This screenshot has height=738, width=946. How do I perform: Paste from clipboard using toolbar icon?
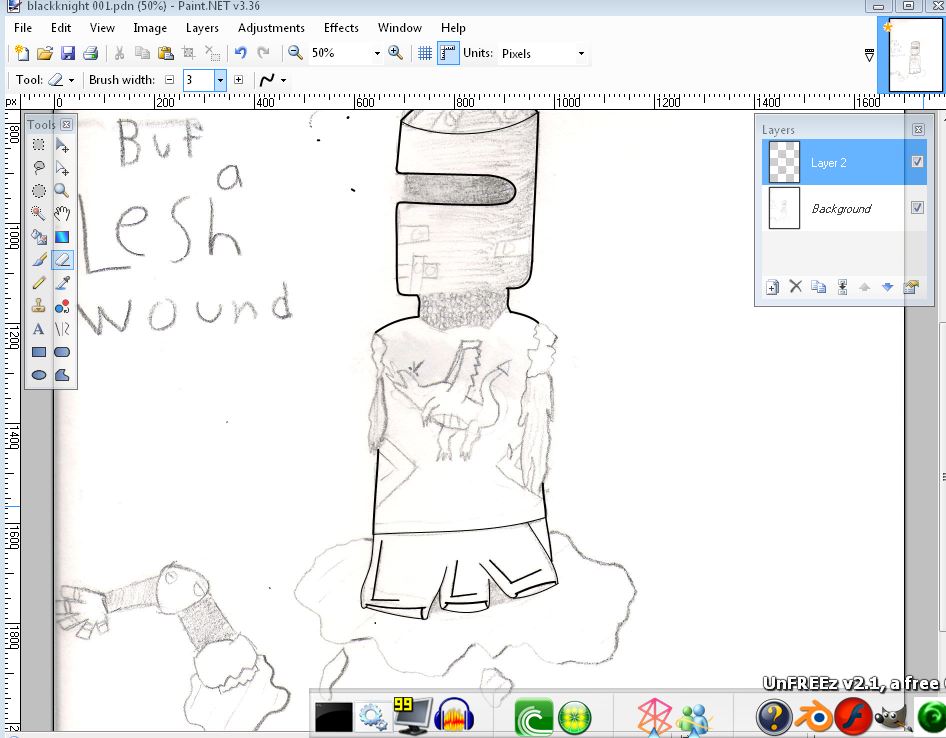coord(165,53)
